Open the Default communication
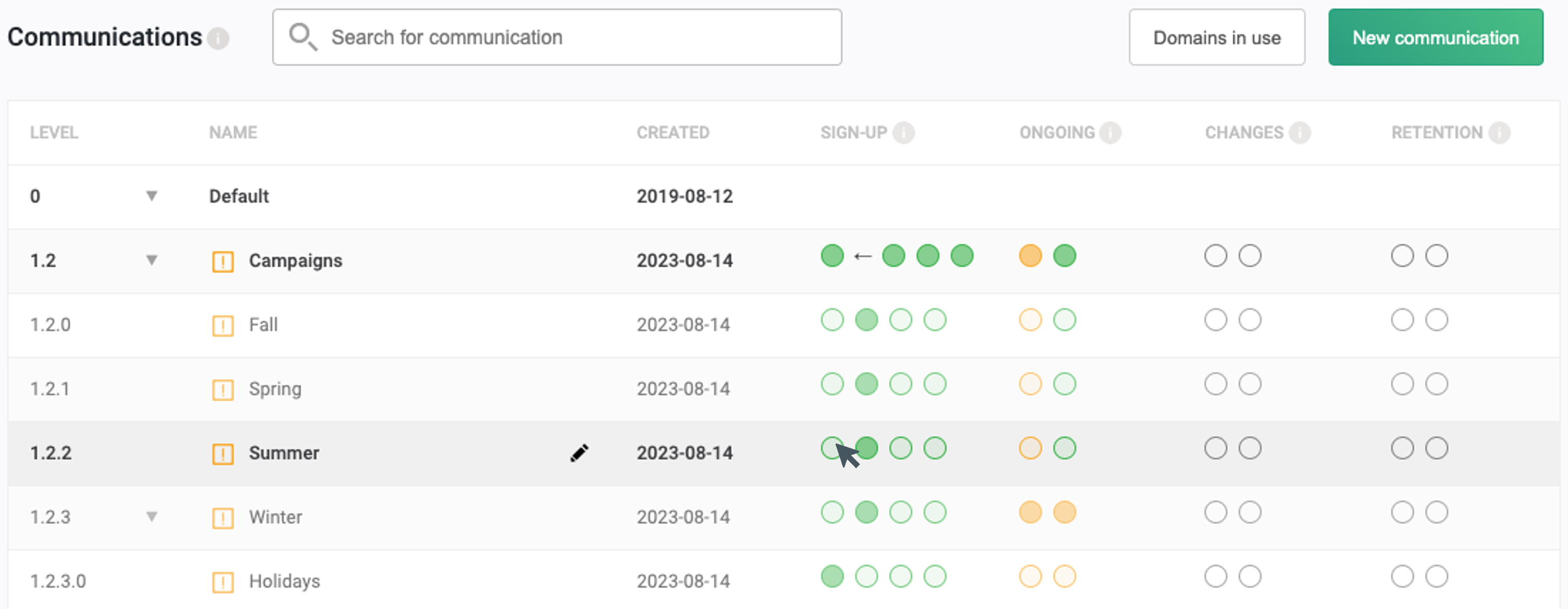 (239, 196)
